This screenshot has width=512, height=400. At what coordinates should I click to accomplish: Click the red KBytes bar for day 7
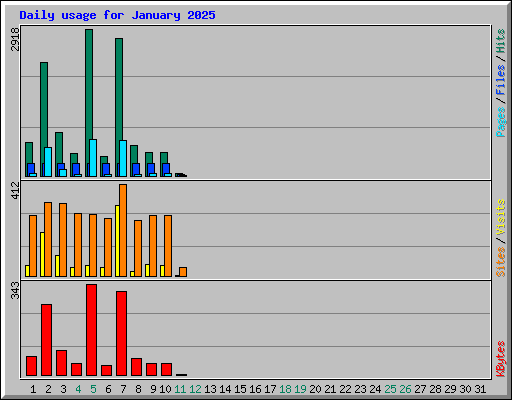click(122, 333)
